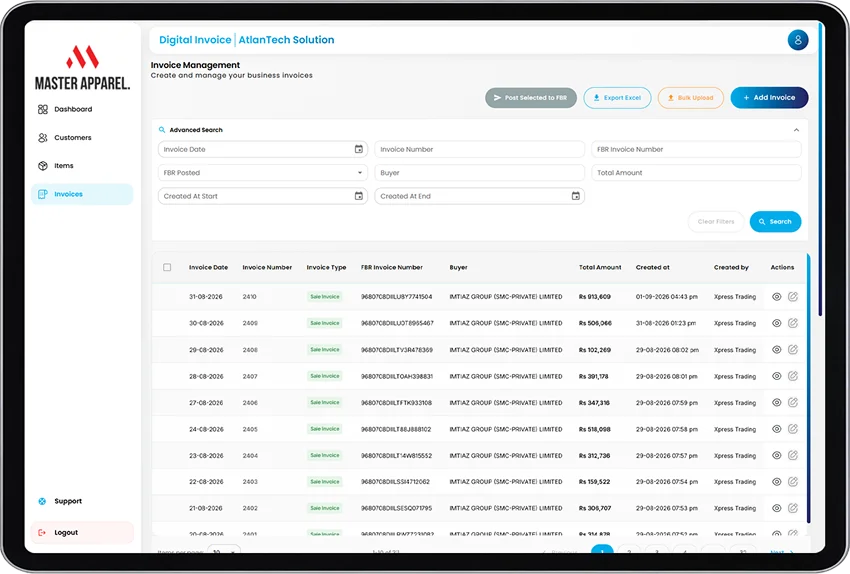The width and height of the screenshot is (850, 574).
Task: Click the Clear Filters button
Action: 716,222
